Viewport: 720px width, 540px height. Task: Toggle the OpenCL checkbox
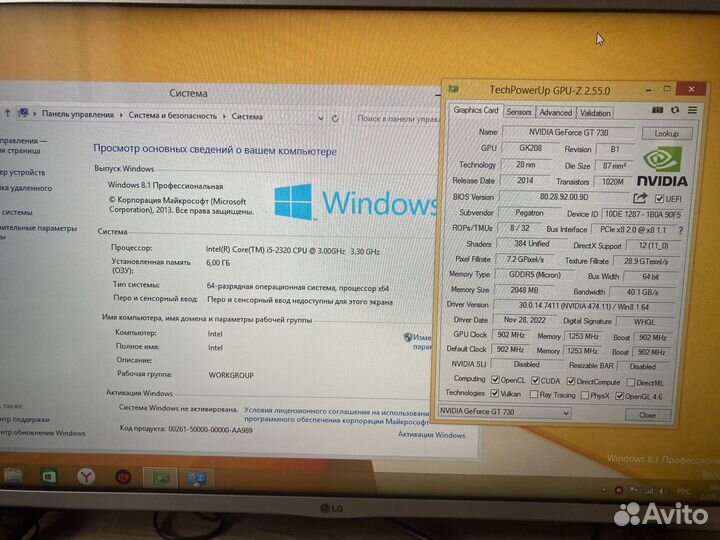click(x=495, y=380)
